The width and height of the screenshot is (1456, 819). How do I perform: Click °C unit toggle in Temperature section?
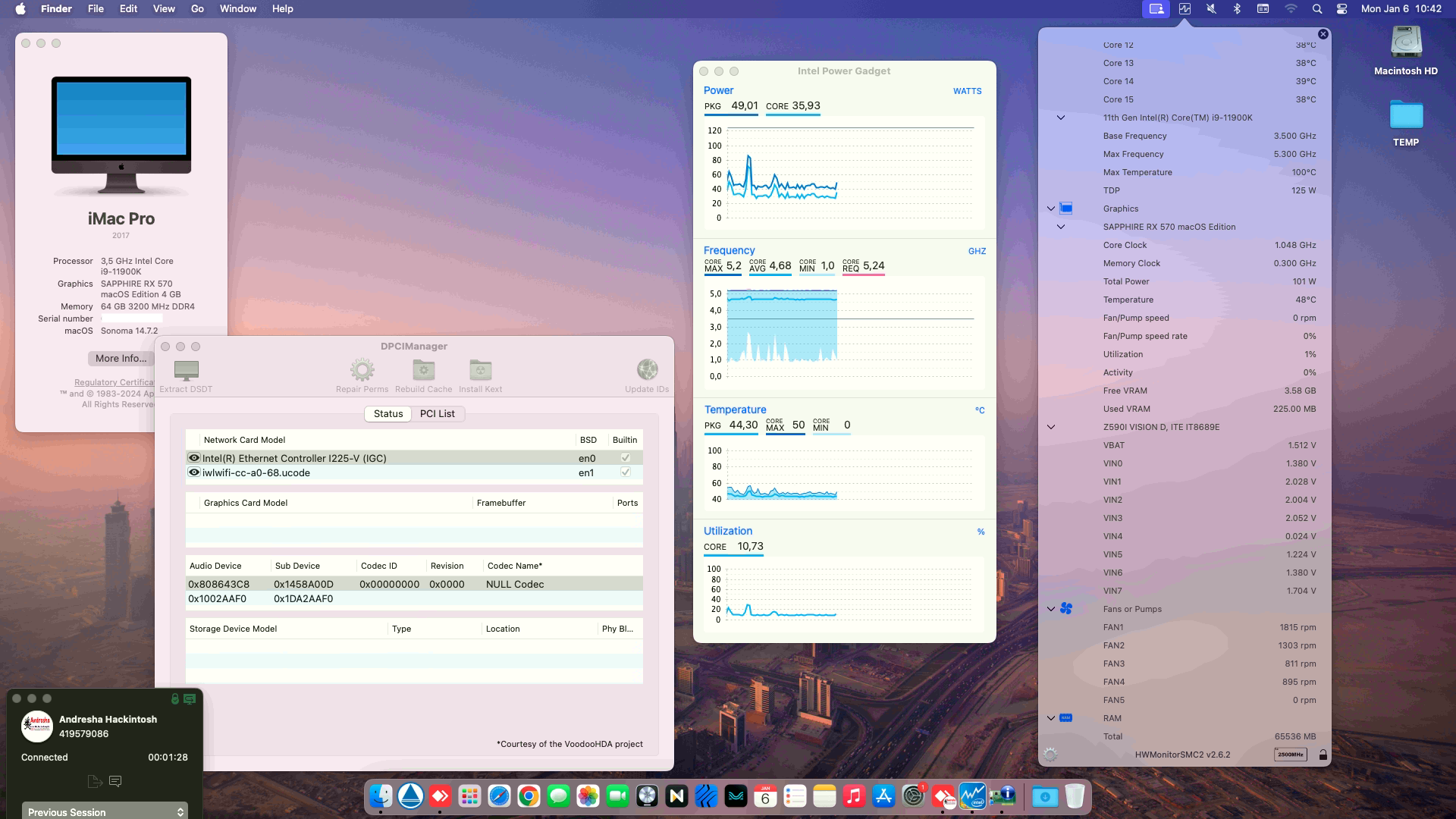click(980, 410)
